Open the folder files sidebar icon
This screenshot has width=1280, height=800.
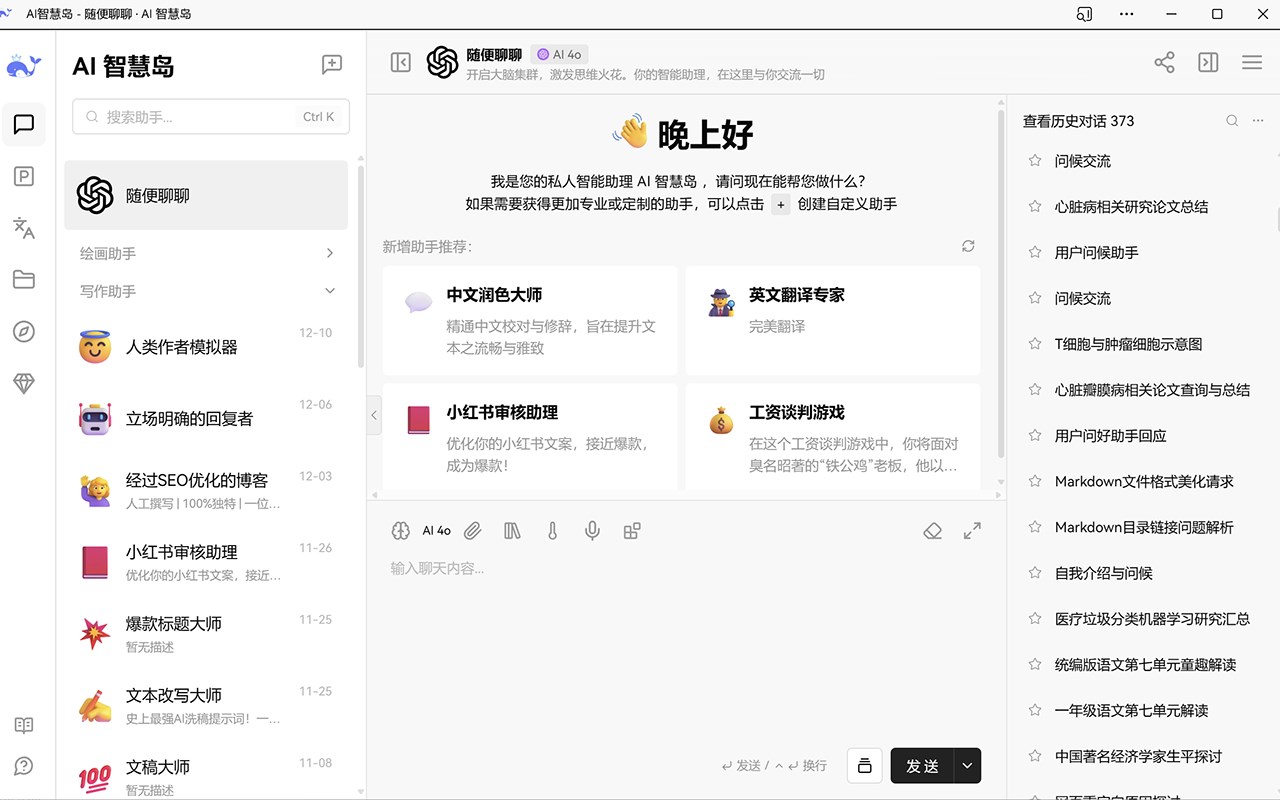pyautogui.click(x=24, y=280)
